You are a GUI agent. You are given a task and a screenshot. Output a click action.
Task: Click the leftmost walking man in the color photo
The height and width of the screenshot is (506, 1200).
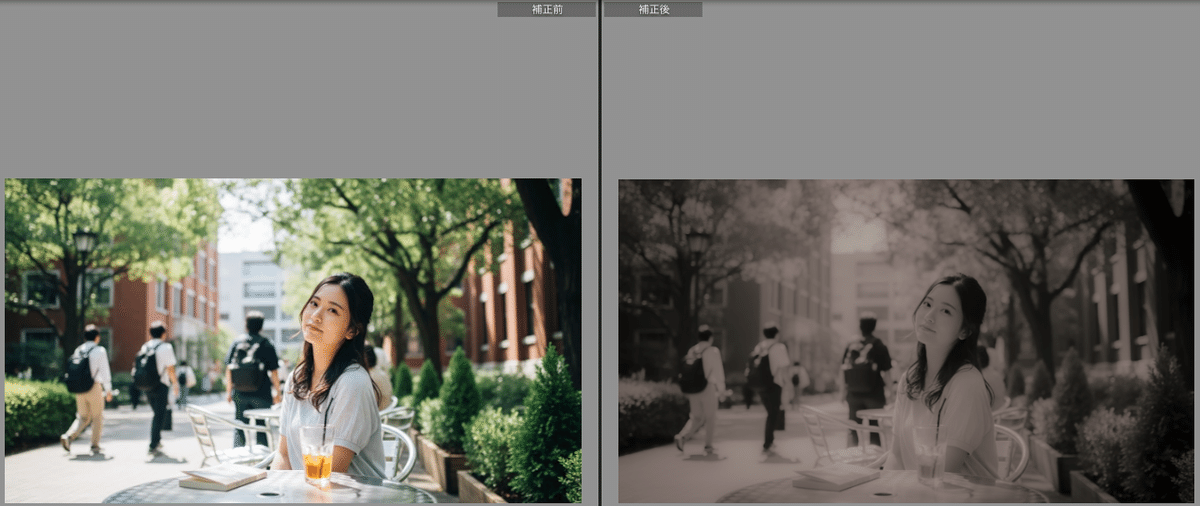[87, 385]
